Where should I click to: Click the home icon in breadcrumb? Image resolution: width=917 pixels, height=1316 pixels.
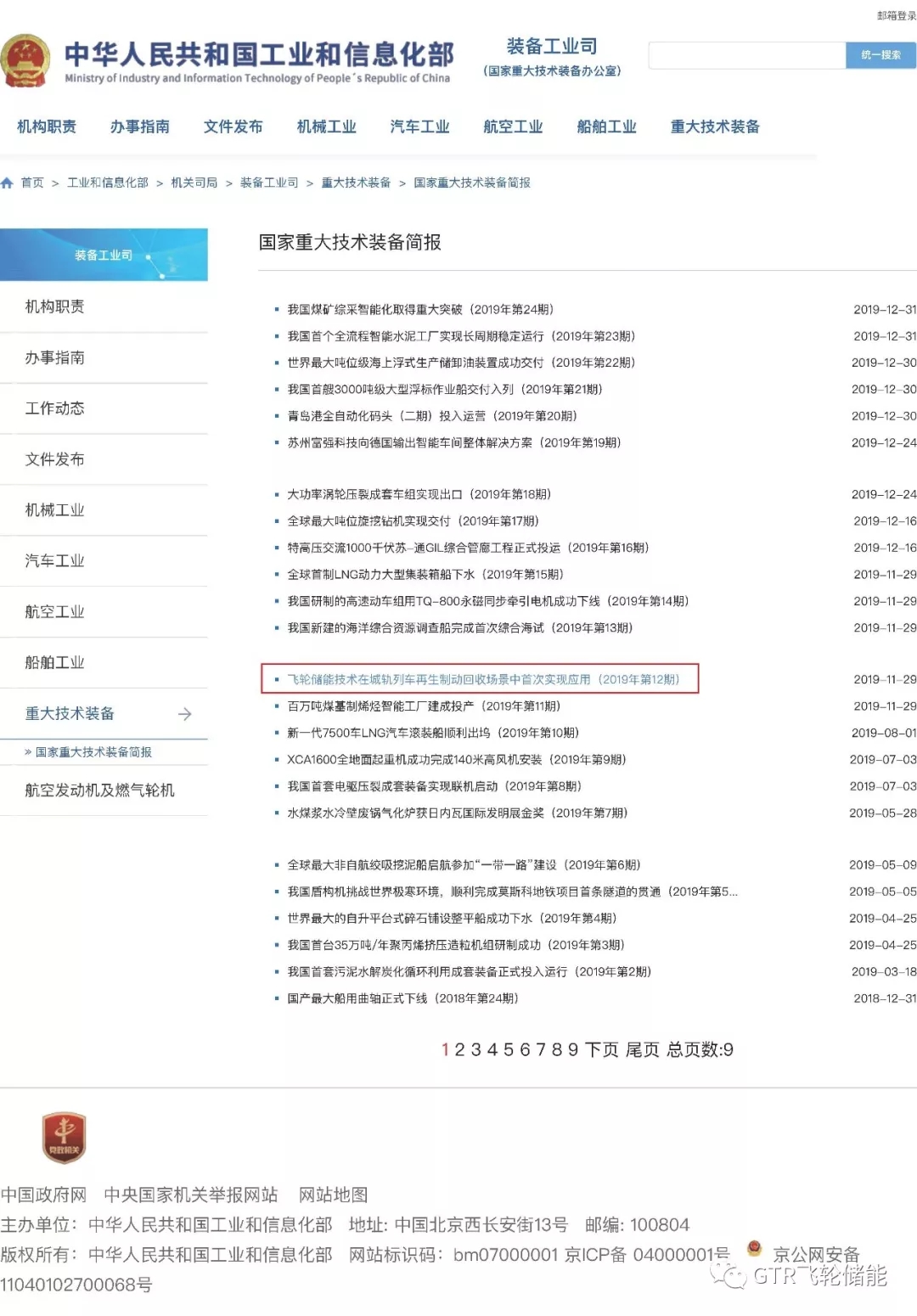(8, 183)
